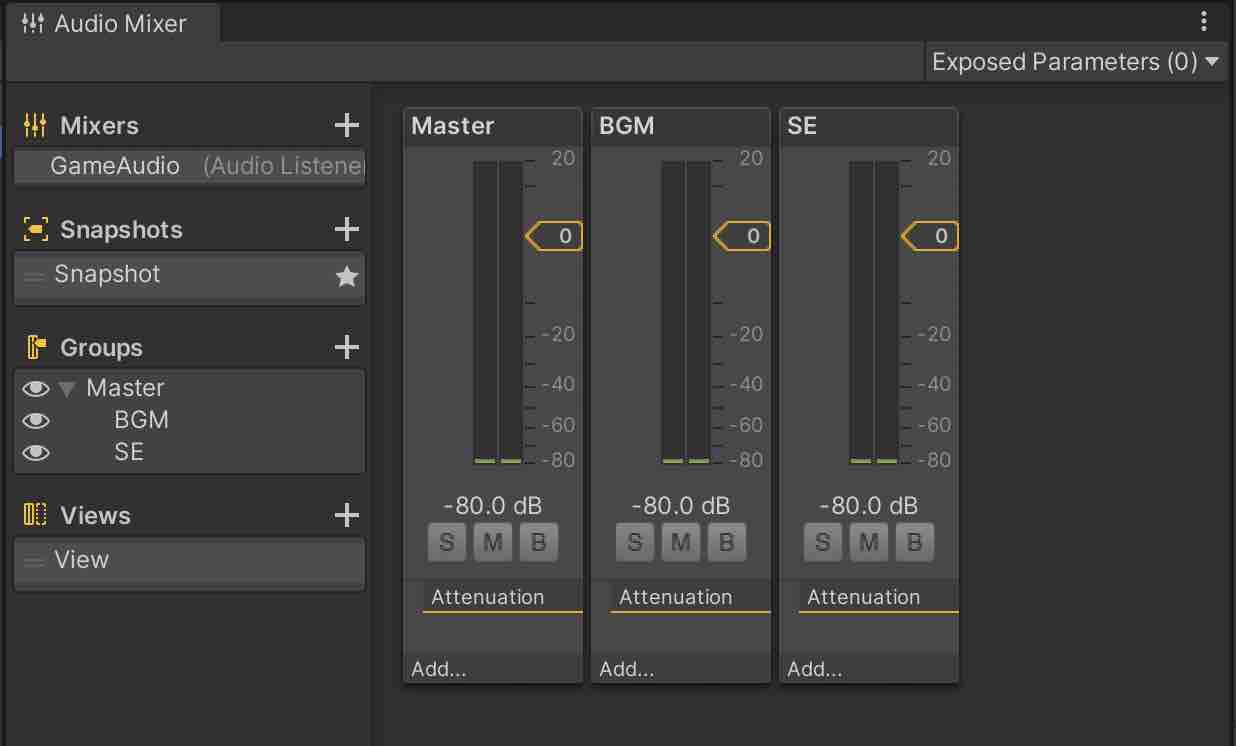Click the Attenuation effect on BGM
1236x746 pixels.
tap(677, 596)
